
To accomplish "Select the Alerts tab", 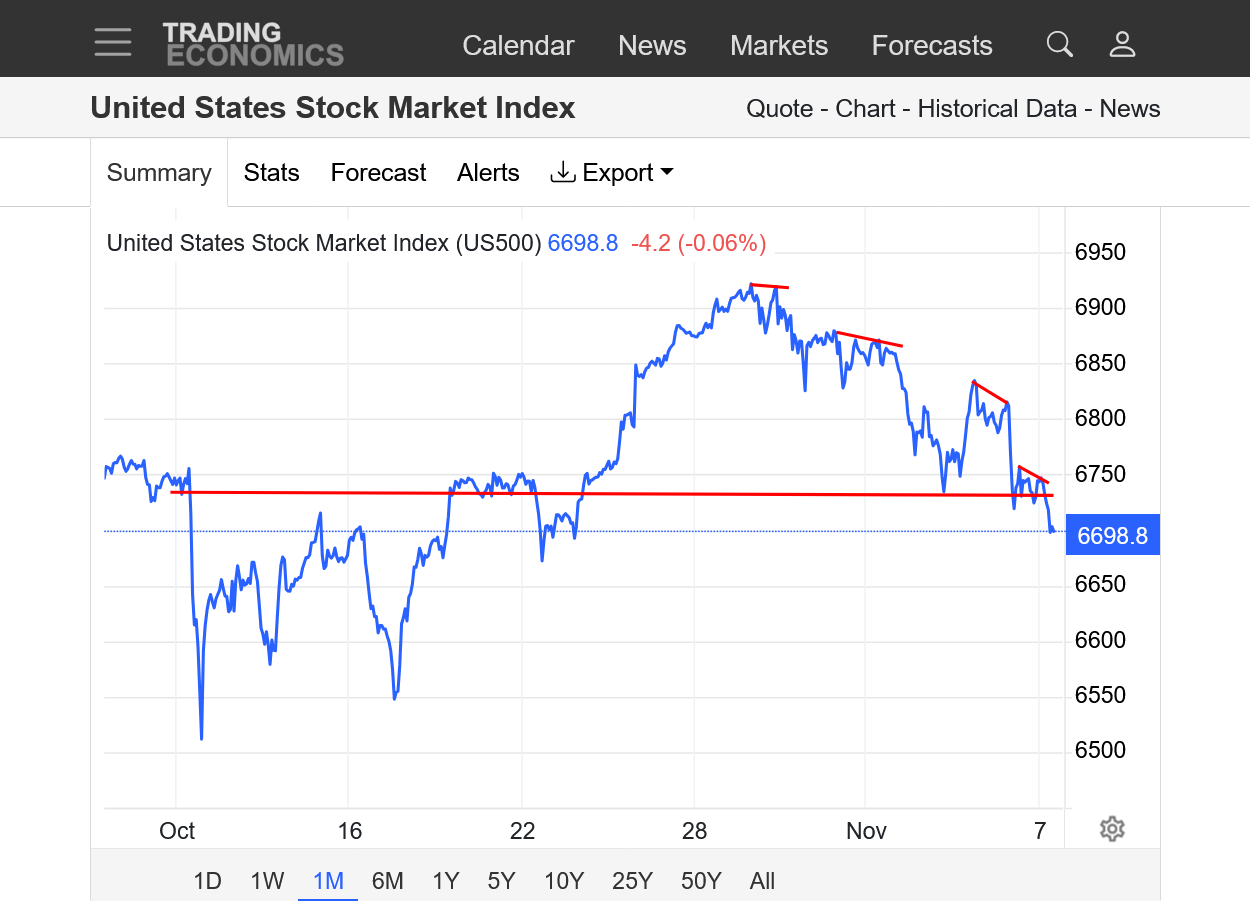I will (x=488, y=173).
